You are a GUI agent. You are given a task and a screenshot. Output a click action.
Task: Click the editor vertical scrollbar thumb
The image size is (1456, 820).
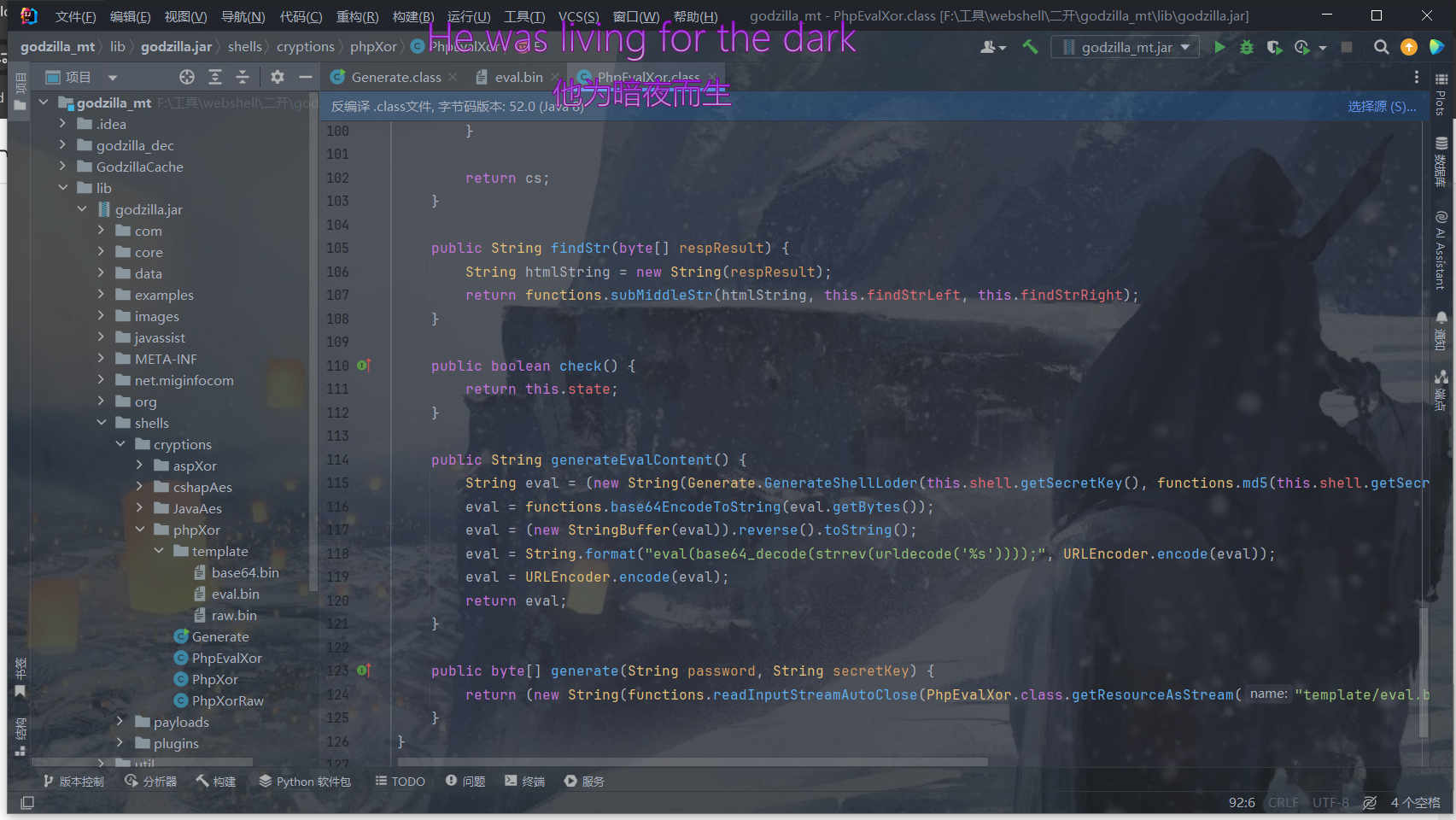1424,672
